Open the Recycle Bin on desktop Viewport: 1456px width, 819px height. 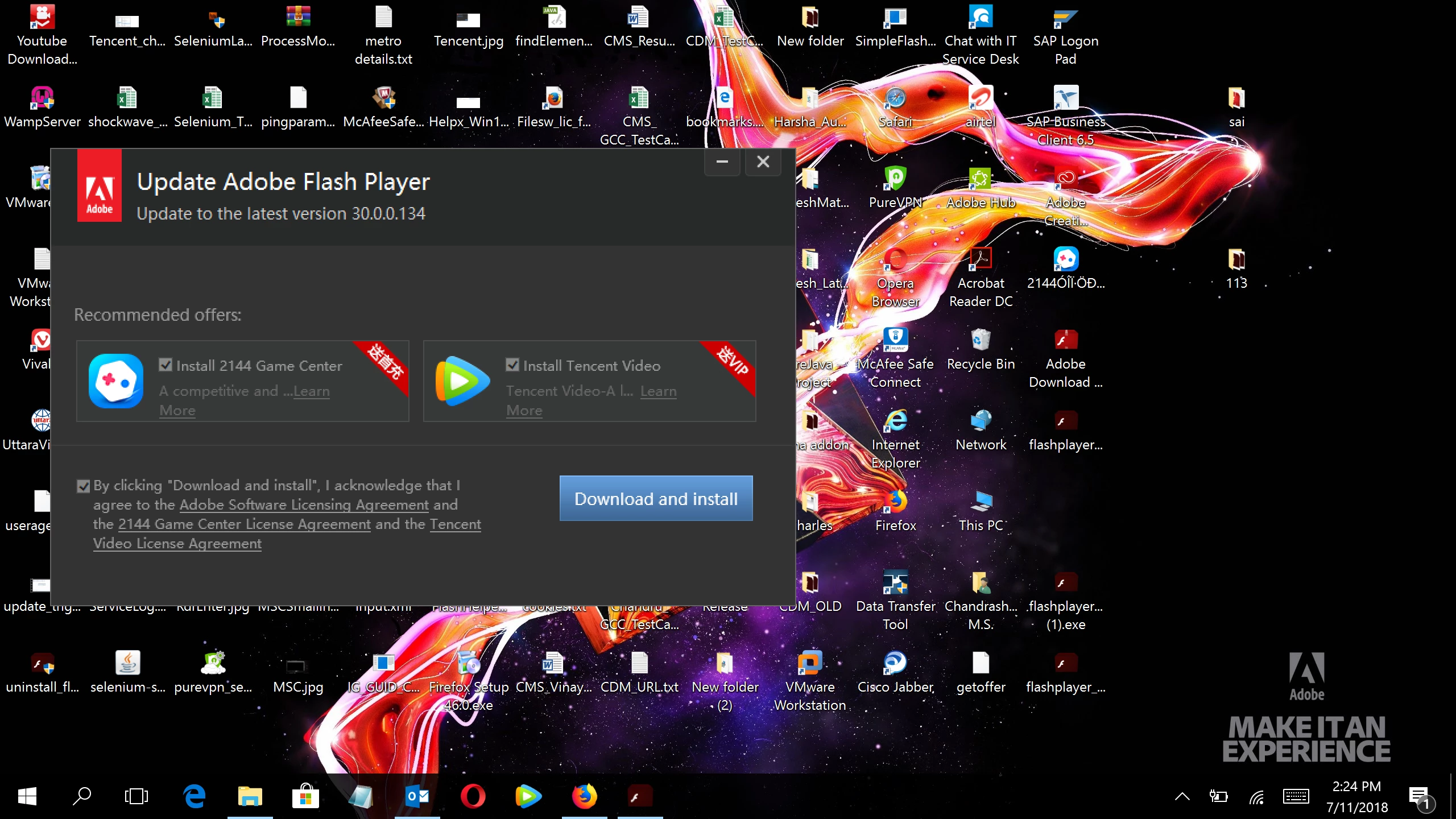(x=981, y=341)
